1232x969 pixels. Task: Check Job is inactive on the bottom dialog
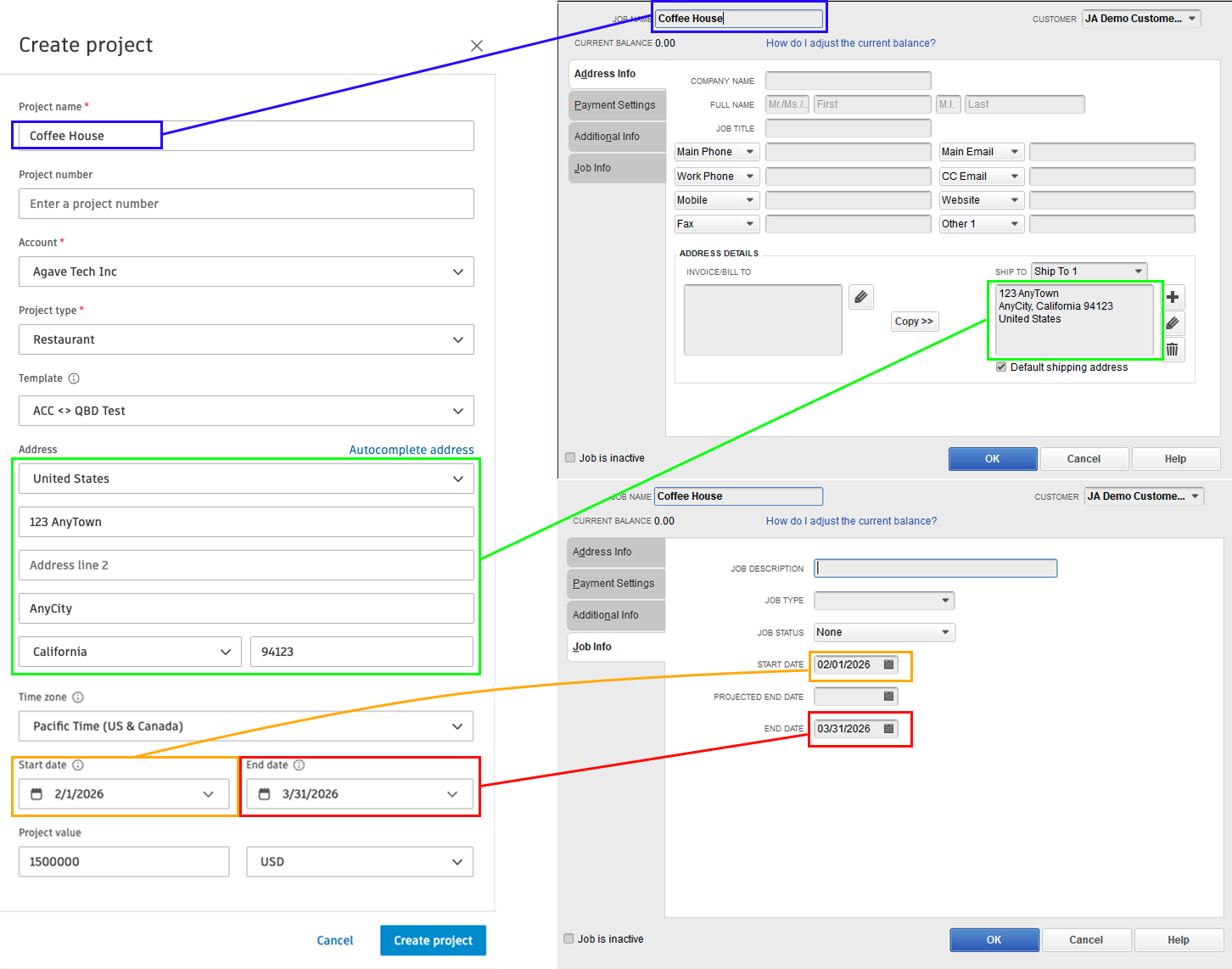coord(568,938)
